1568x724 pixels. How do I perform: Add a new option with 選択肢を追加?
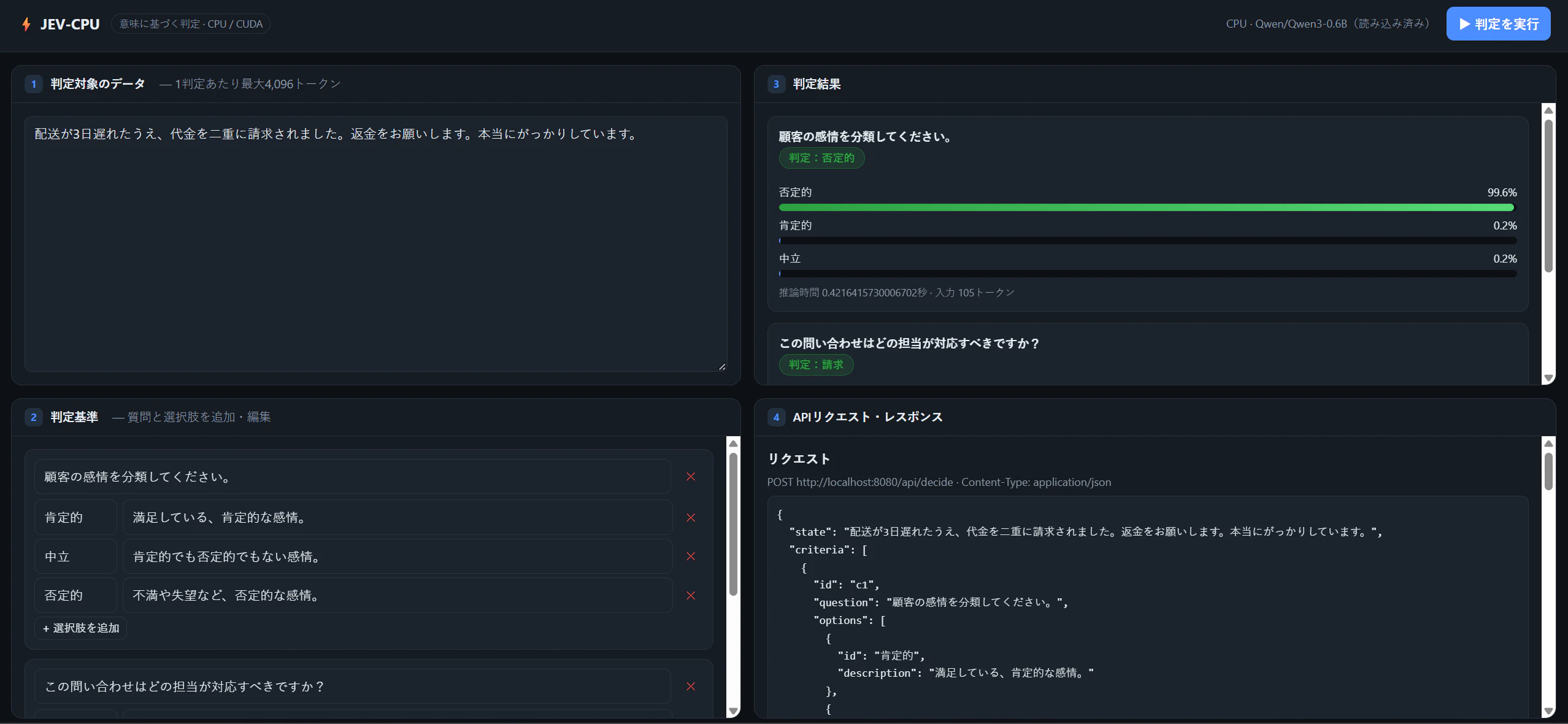point(81,628)
